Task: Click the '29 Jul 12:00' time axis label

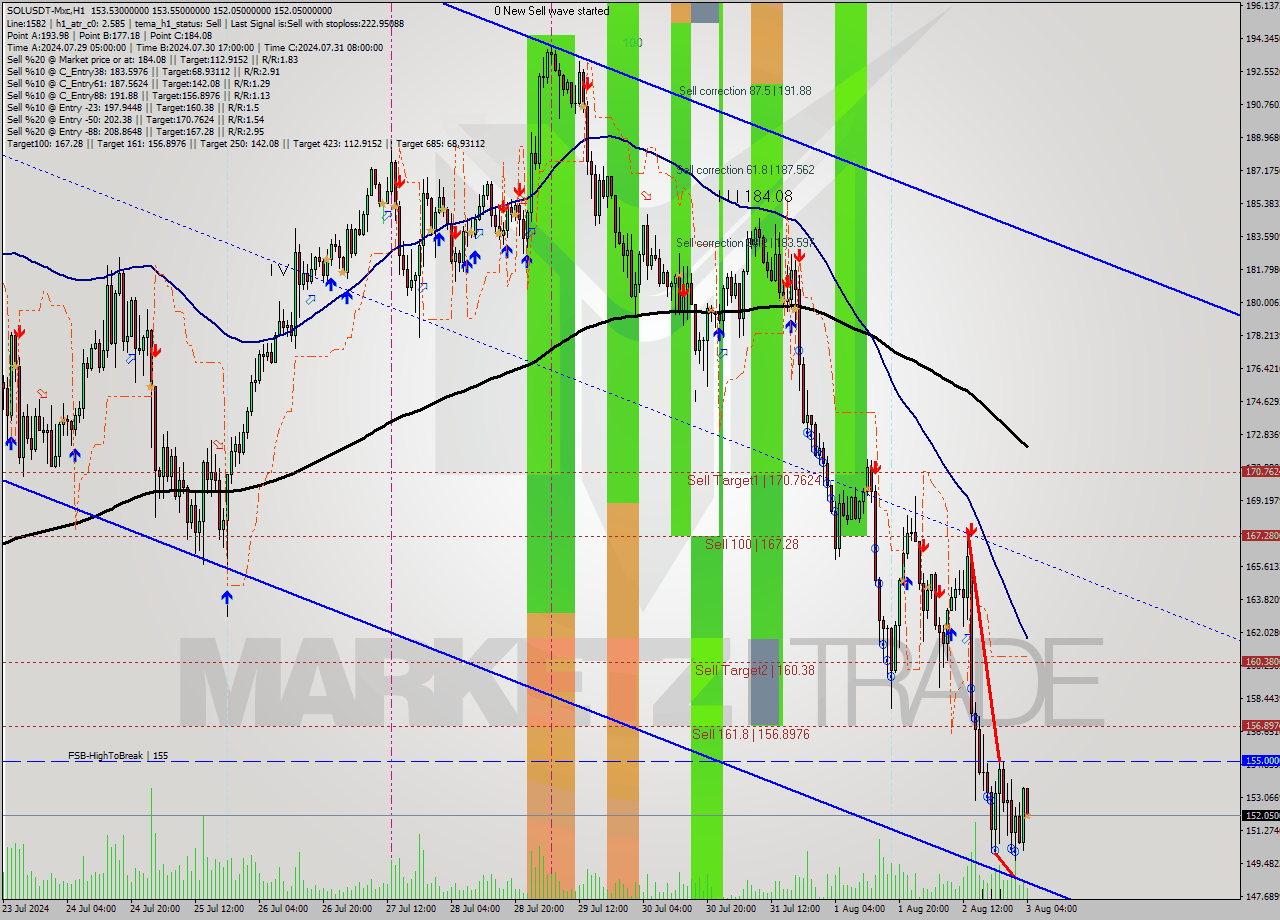Action: tap(603, 909)
